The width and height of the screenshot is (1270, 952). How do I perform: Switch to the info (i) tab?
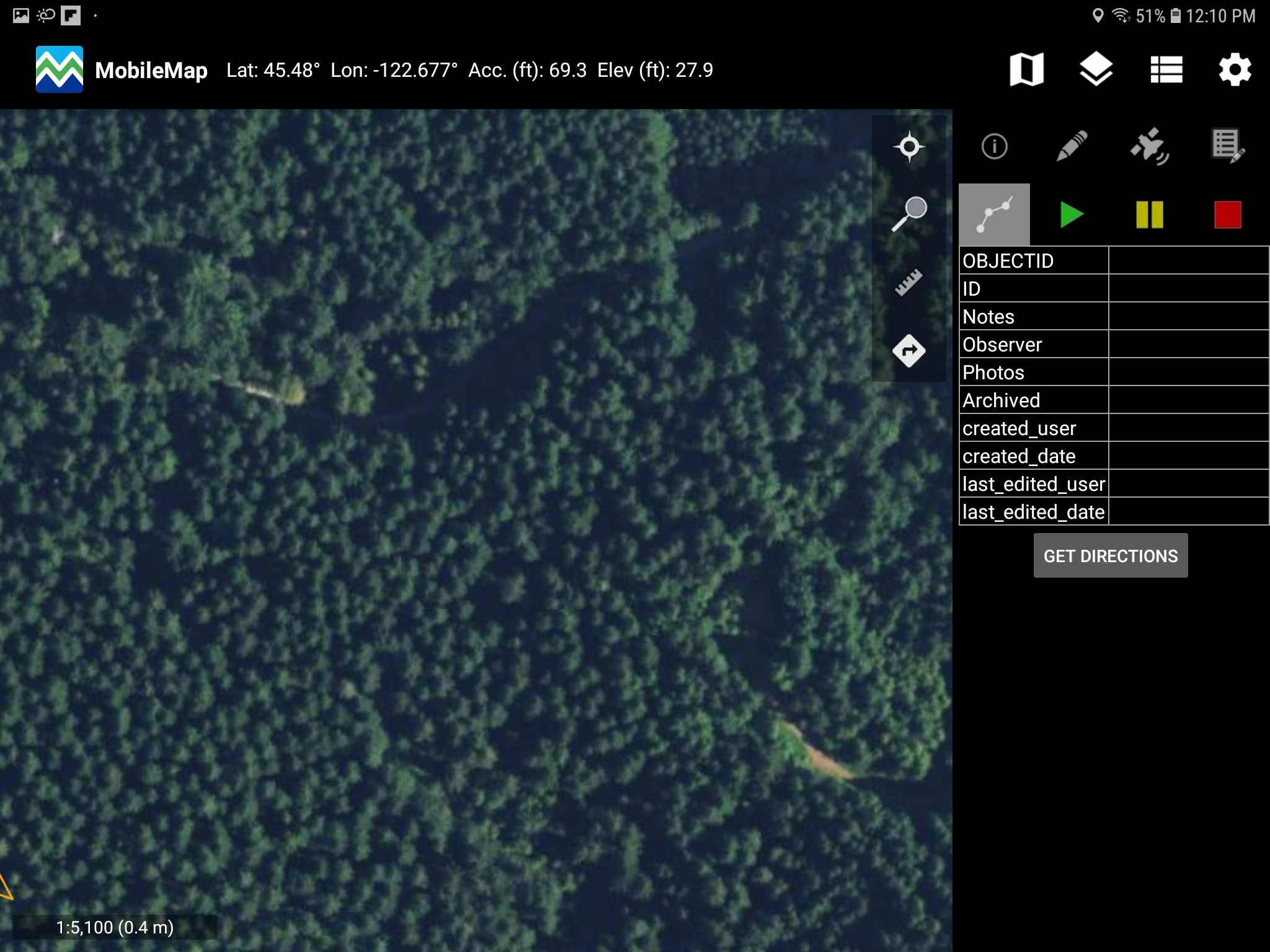[994, 147]
